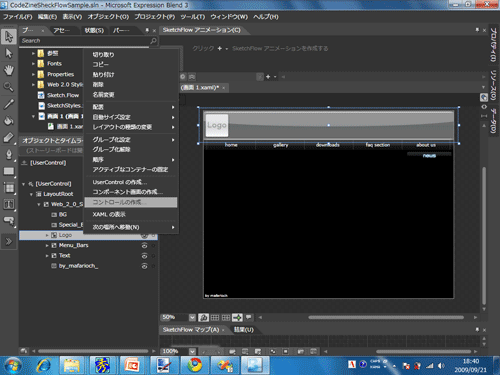The width and height of the screenshot is (500, 375).
Task: Choose 切り取り from context menu
Action: click(x=131, y=54)
